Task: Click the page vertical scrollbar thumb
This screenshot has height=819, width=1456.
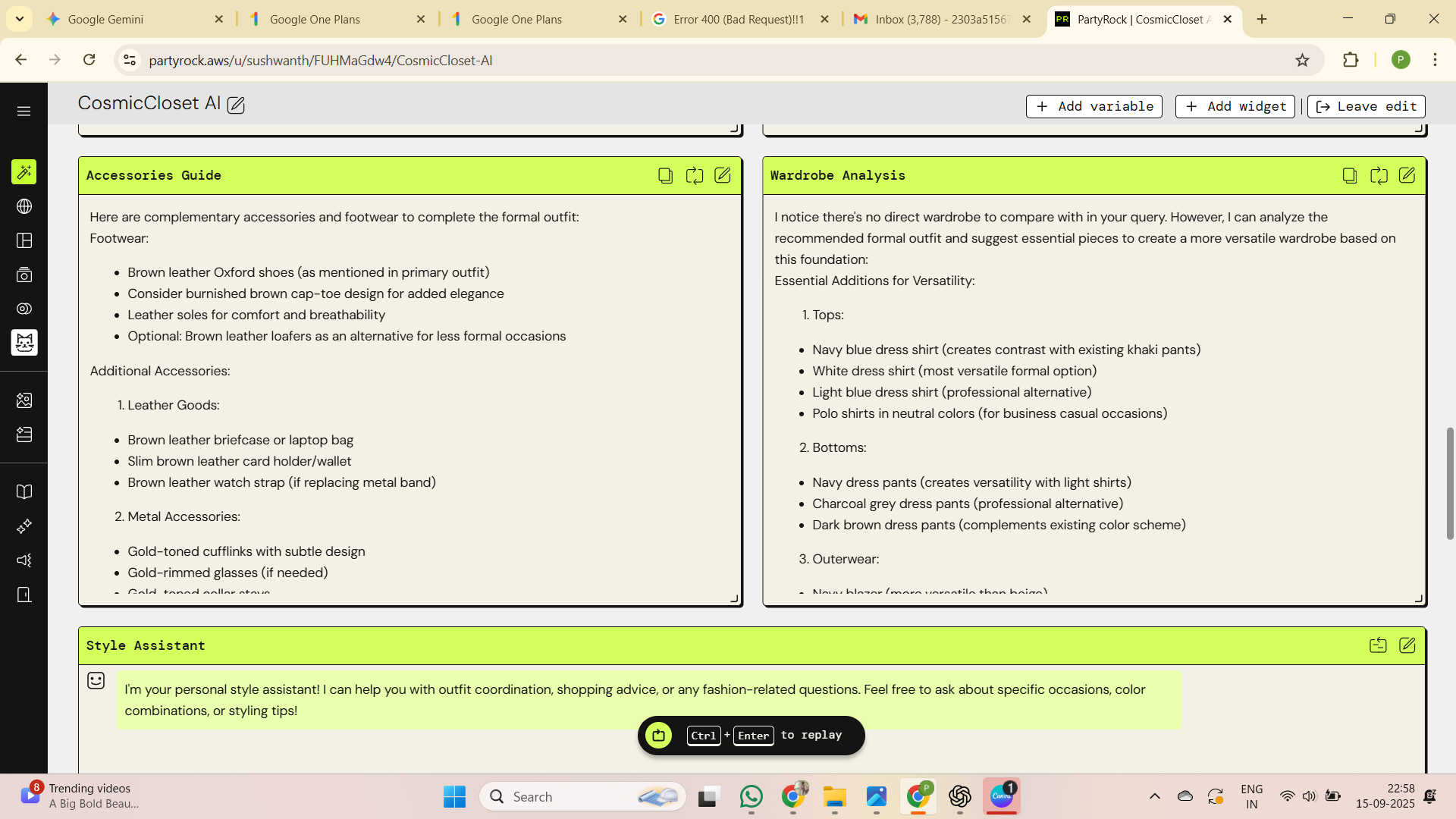Action: [x=1449, y=483]
